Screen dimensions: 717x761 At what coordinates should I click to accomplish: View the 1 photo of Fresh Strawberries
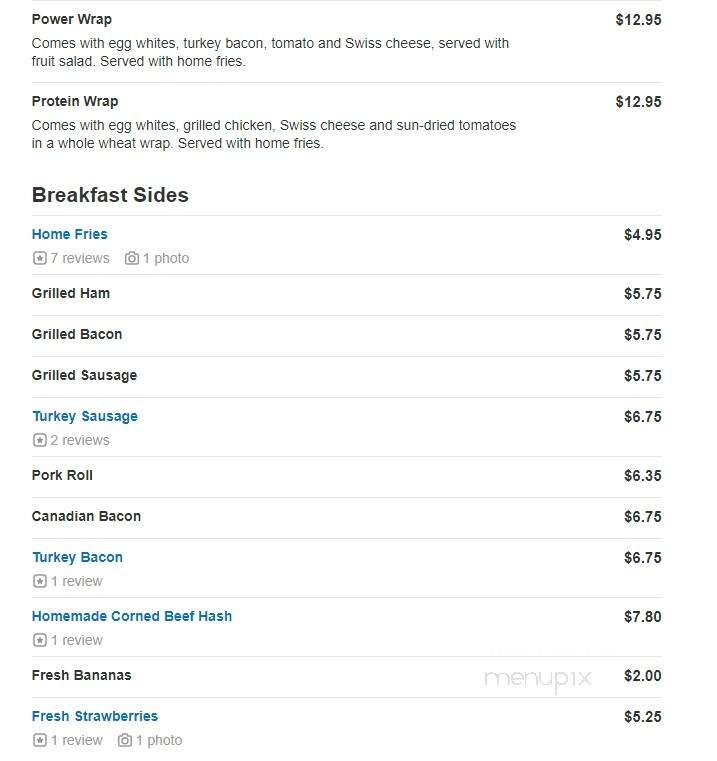[x=159, y=740]
